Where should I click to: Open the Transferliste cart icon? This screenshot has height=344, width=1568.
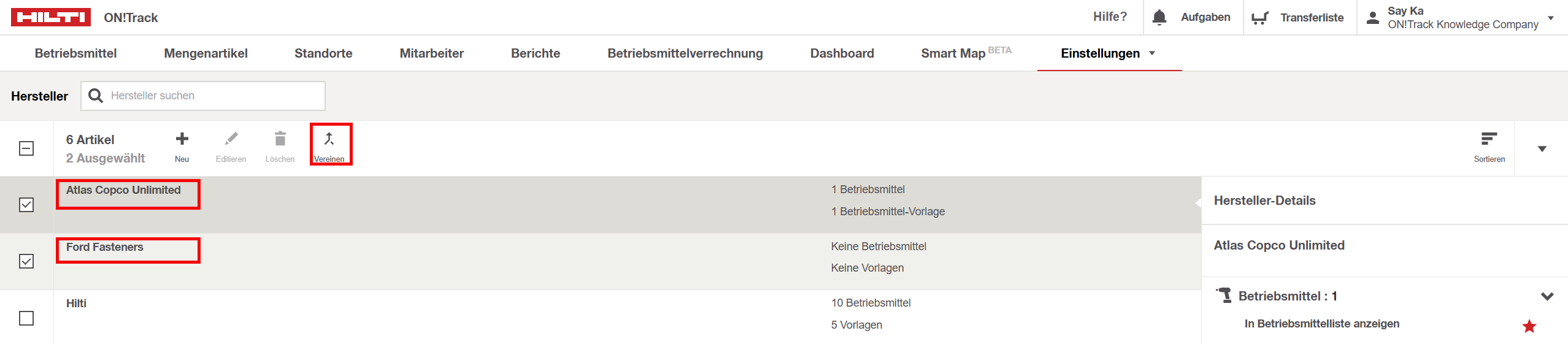coord(1259,18)
